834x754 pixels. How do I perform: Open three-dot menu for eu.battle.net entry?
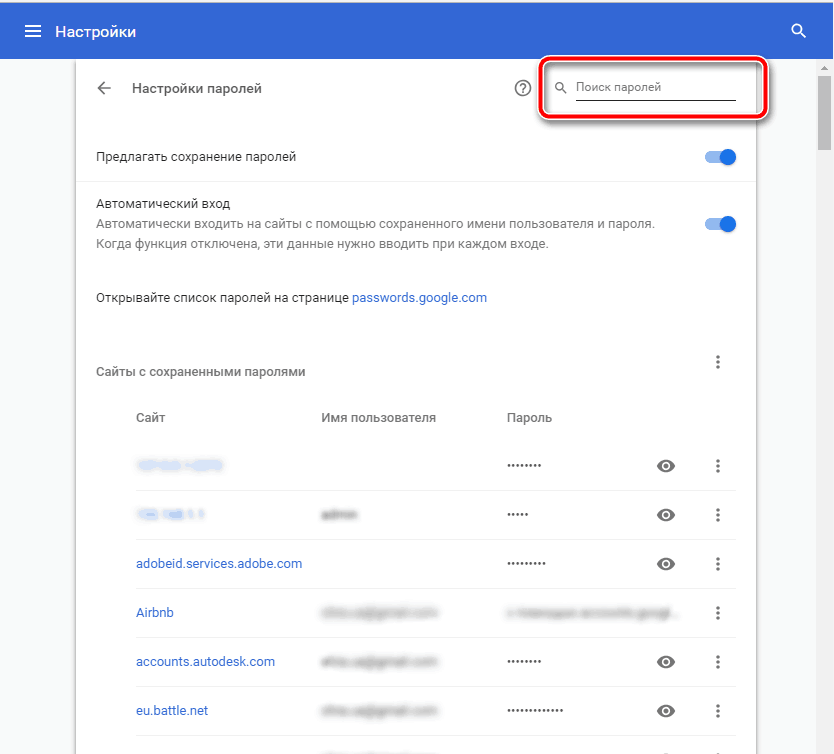(x=718, y=711)
